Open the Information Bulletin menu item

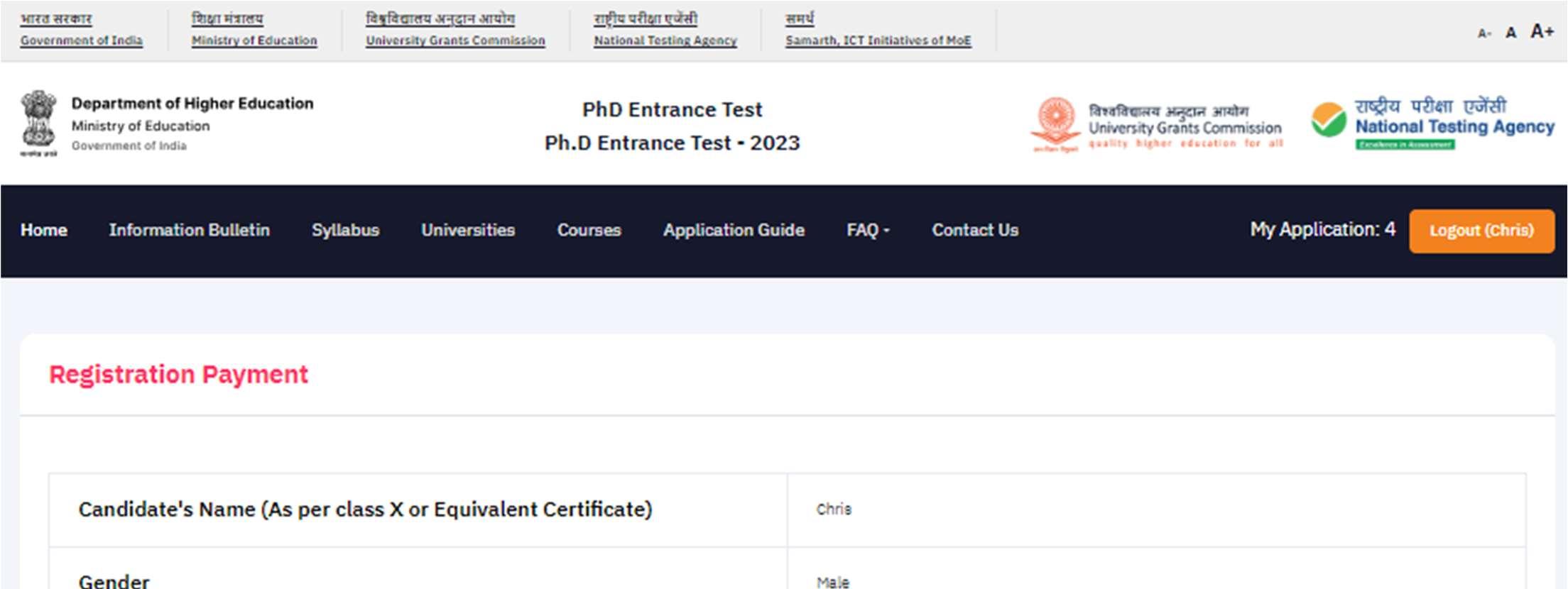[x=189, y=230]
